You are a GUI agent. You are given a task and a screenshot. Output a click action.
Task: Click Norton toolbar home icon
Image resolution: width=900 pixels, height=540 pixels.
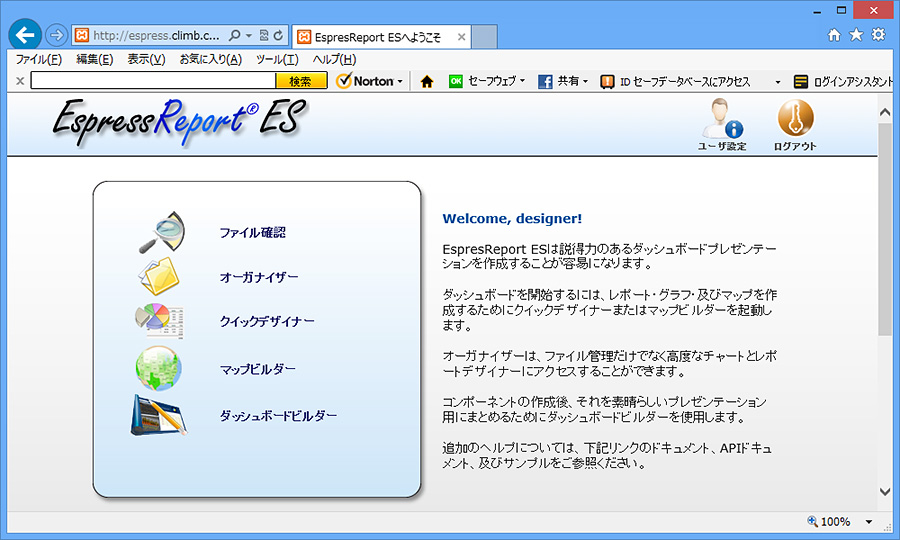point(426,81)
